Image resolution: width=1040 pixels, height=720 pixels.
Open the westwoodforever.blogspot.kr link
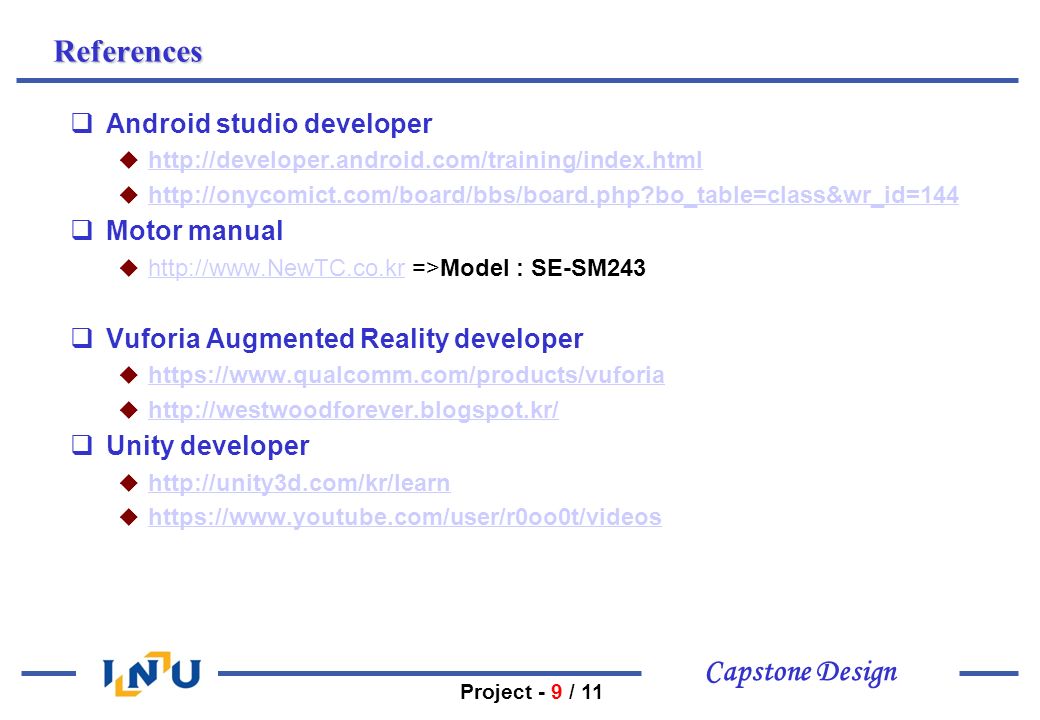[354, 410]
